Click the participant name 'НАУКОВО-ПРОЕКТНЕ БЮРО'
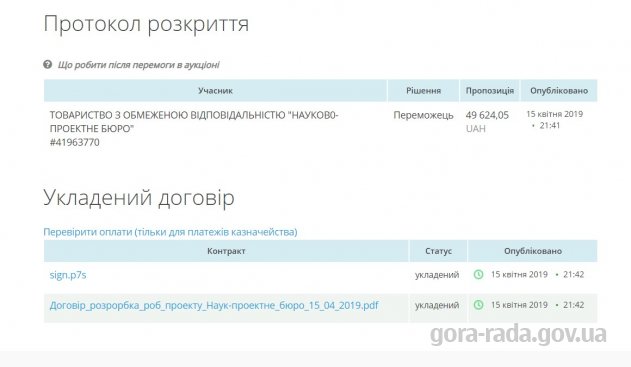Screen dimensions: 631x367 click(x=194, y=122)
